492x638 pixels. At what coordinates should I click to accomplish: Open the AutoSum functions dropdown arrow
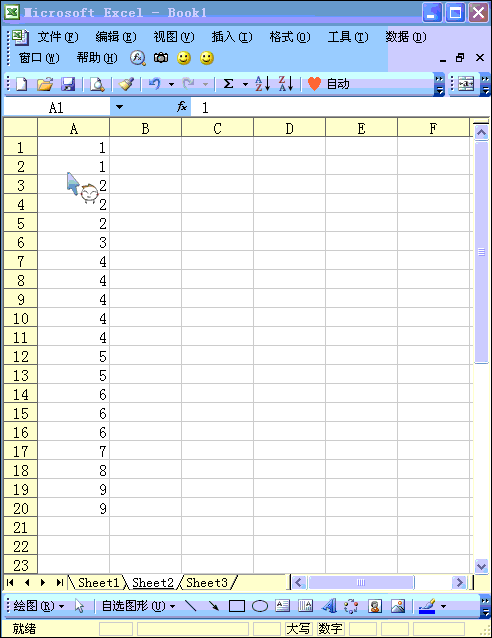click(x=245, y=84)
